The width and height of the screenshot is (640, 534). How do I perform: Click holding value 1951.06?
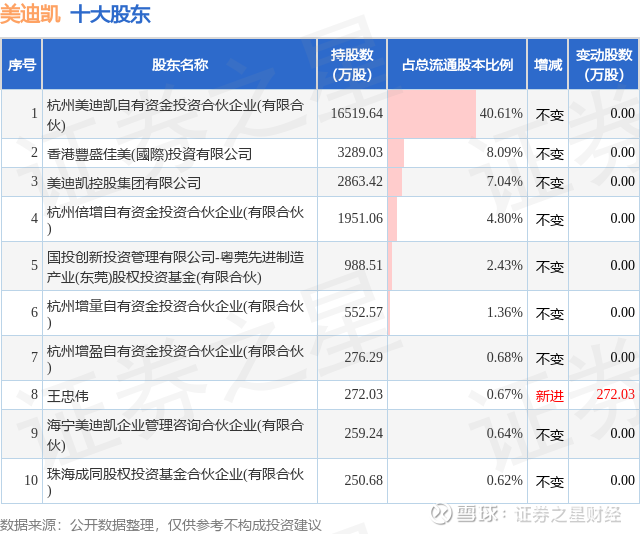[x=360, y=218]
